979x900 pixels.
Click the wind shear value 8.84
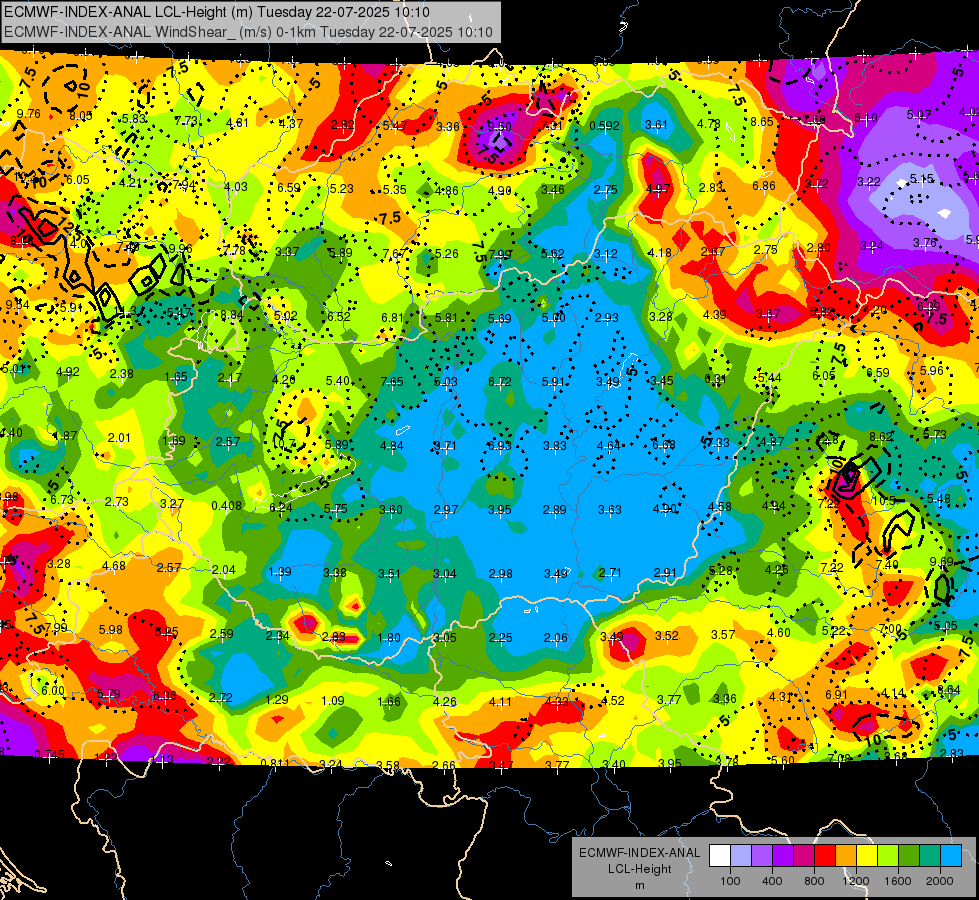[232, 315]
